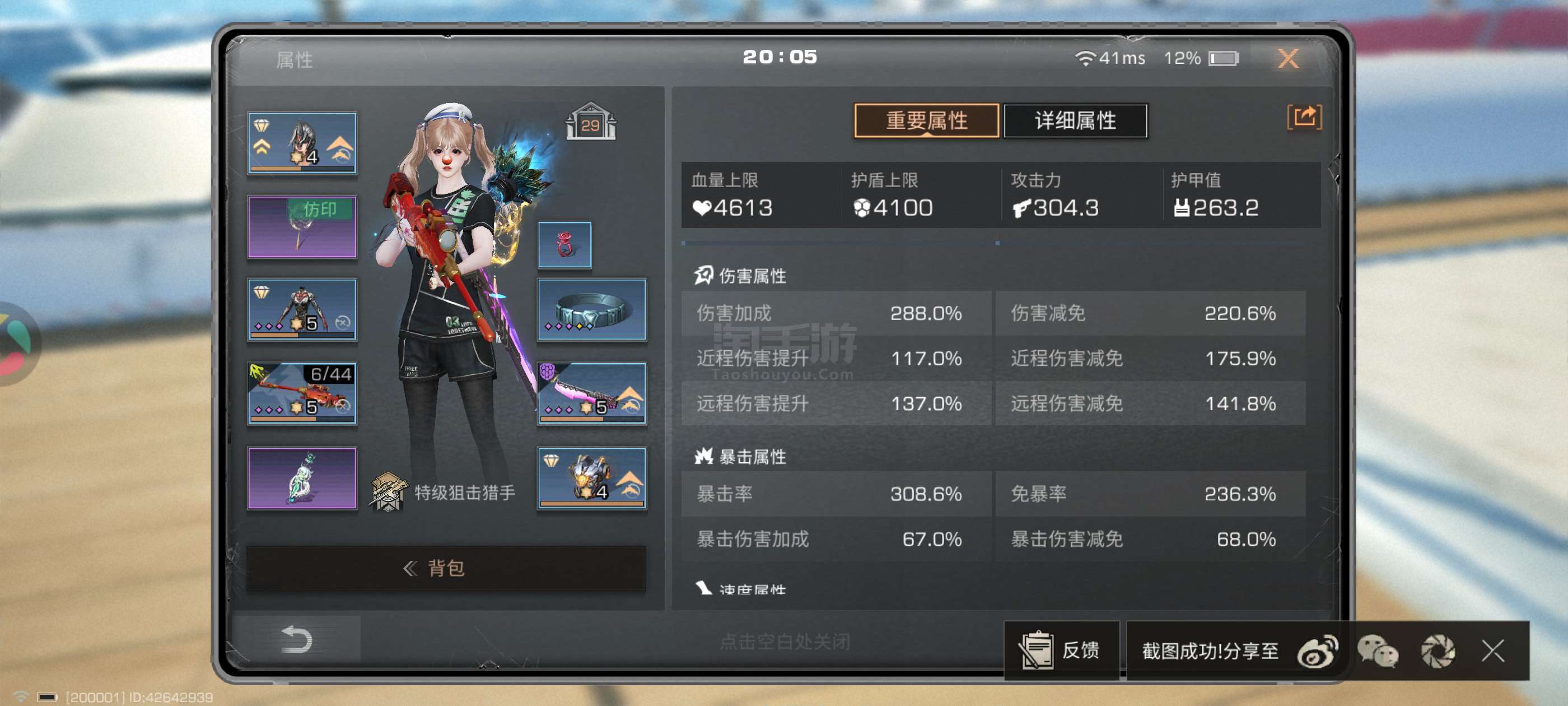The width and height of the screenshot is (1568, 706).
Task: Click the back arrow icon
Action: [x=297, y=640]
